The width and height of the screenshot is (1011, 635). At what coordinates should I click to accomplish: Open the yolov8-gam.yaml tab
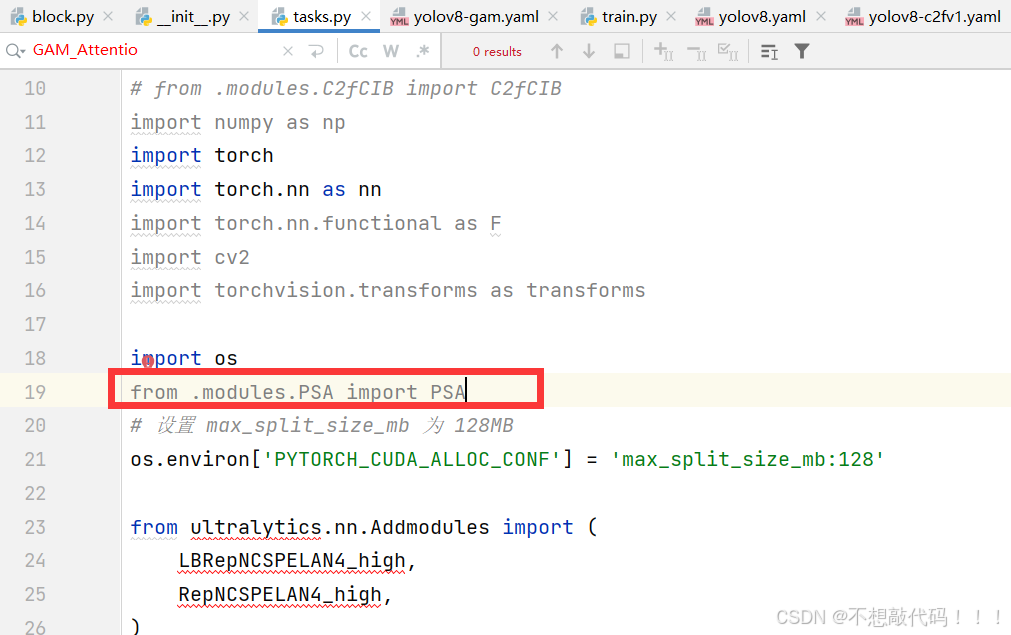click(475, 17)
